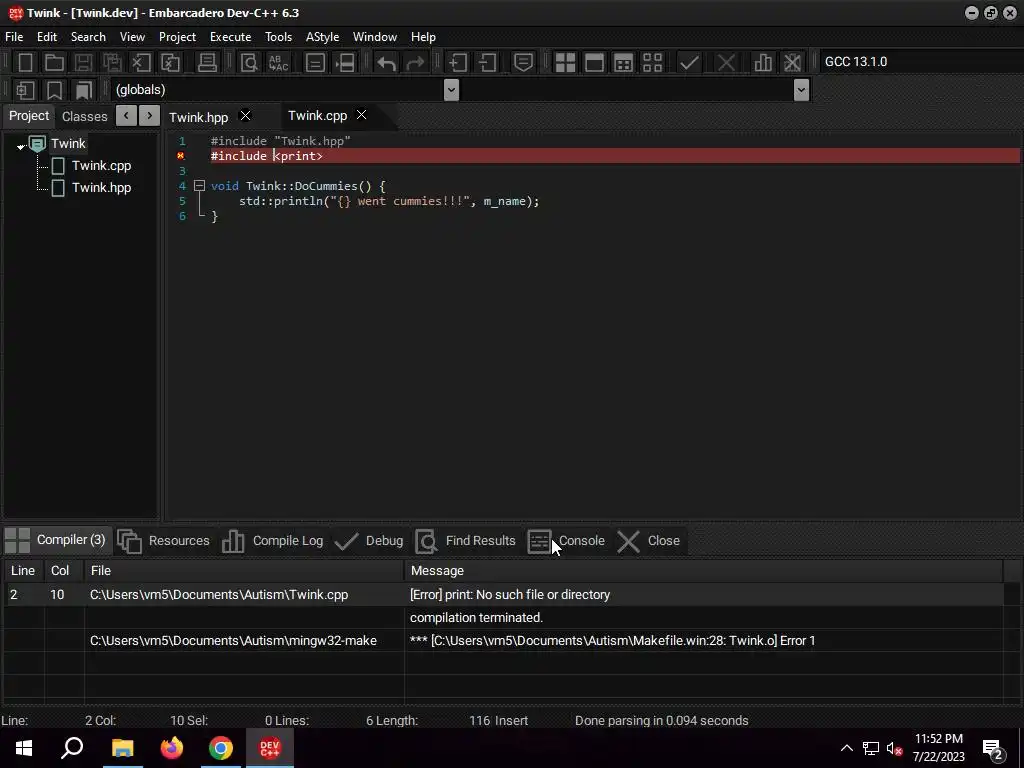Click the Redo arrow icon

point(415,62)
